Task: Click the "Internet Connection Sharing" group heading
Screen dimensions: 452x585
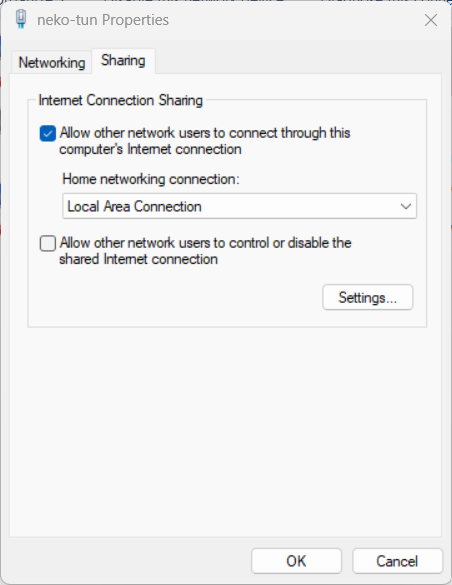Action: 120,100
